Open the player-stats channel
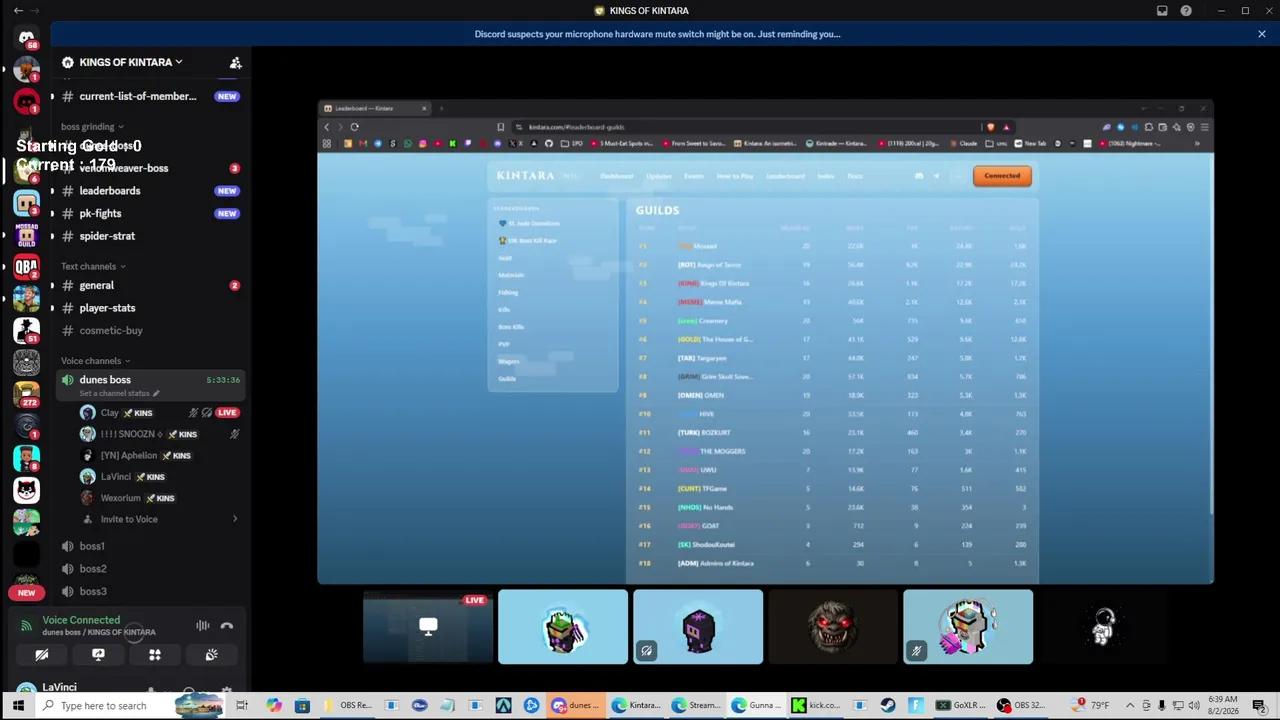This screenshot has width=1280, height=720. click(x=150, y=308)
